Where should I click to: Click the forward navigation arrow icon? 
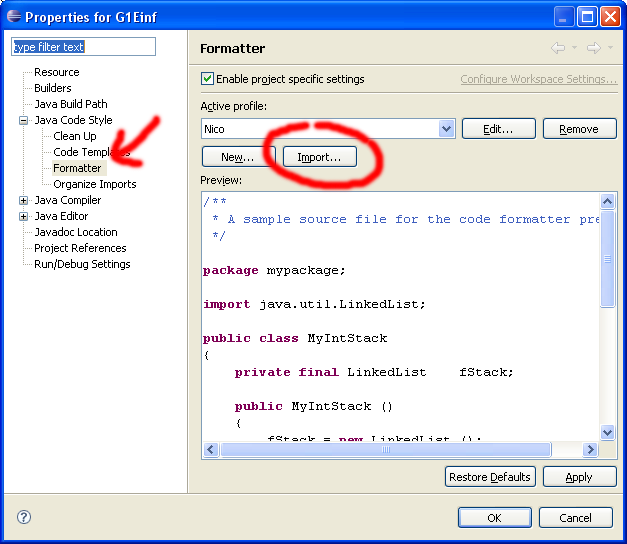click(593, 48)
